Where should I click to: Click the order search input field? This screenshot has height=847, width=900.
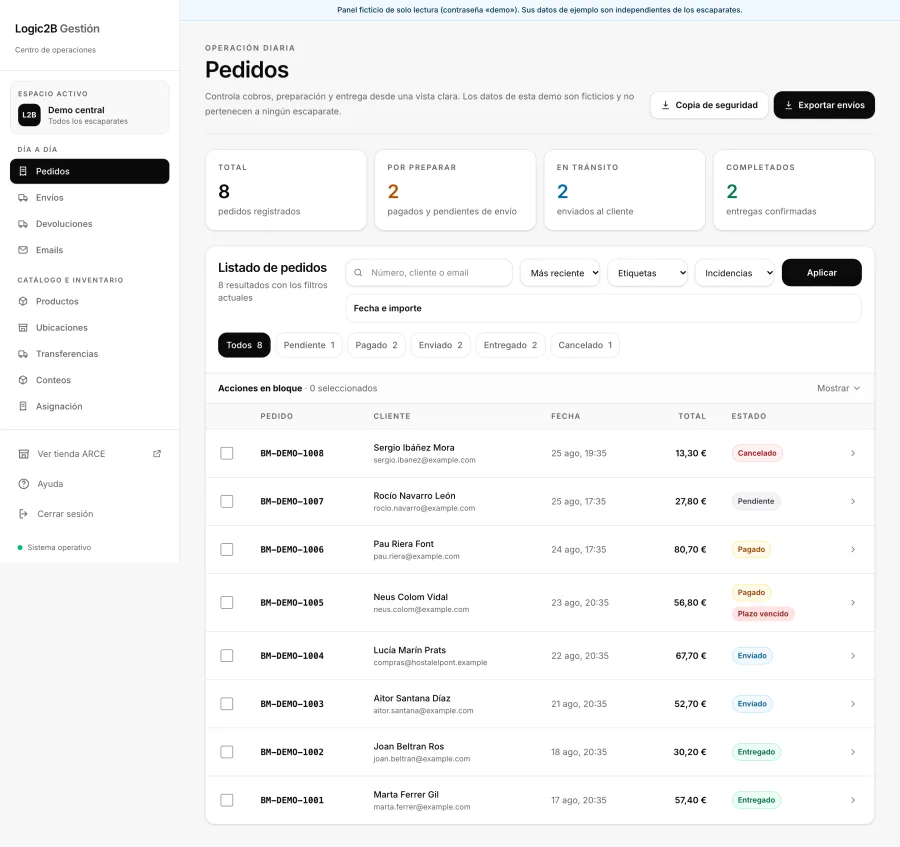[429, 273]
